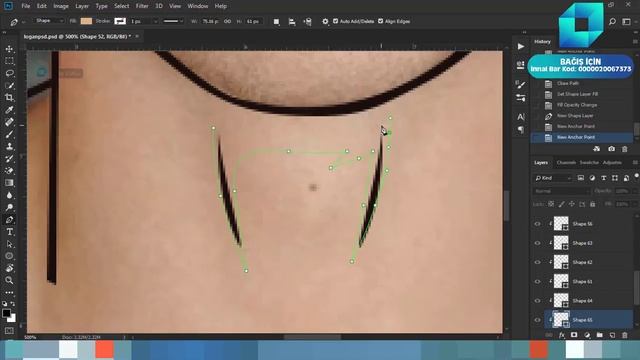Open Layers panel options menu
The image size is (640, 360).
pyautogui.click(x=635, y=162)
